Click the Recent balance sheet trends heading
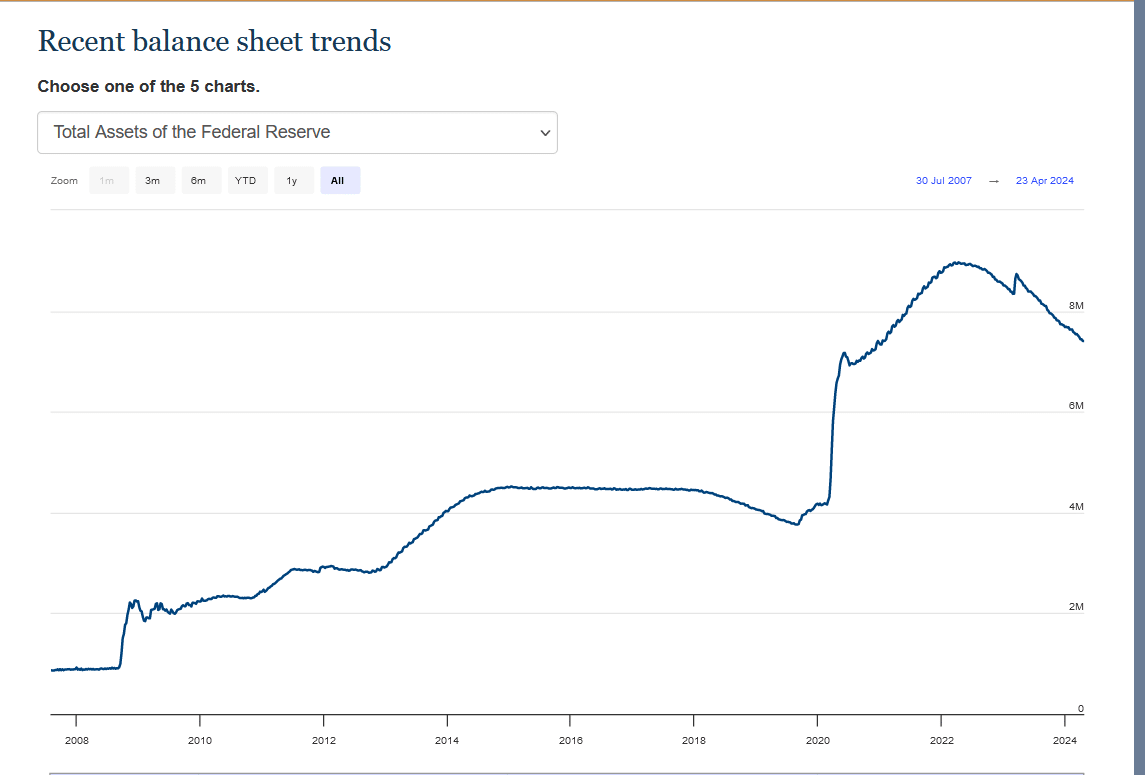 214,42
